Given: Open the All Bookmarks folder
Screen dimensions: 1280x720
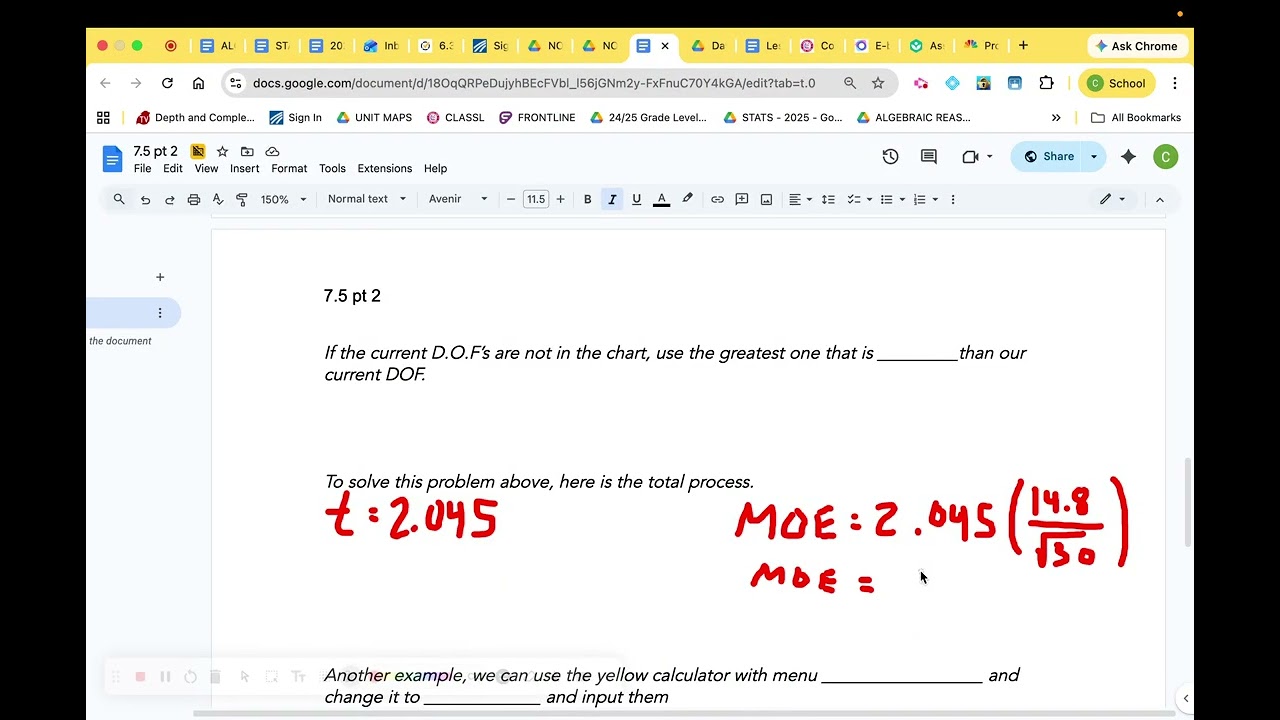Looking at the screenshot, I should pyautogui.click(x=1136, y=117).
